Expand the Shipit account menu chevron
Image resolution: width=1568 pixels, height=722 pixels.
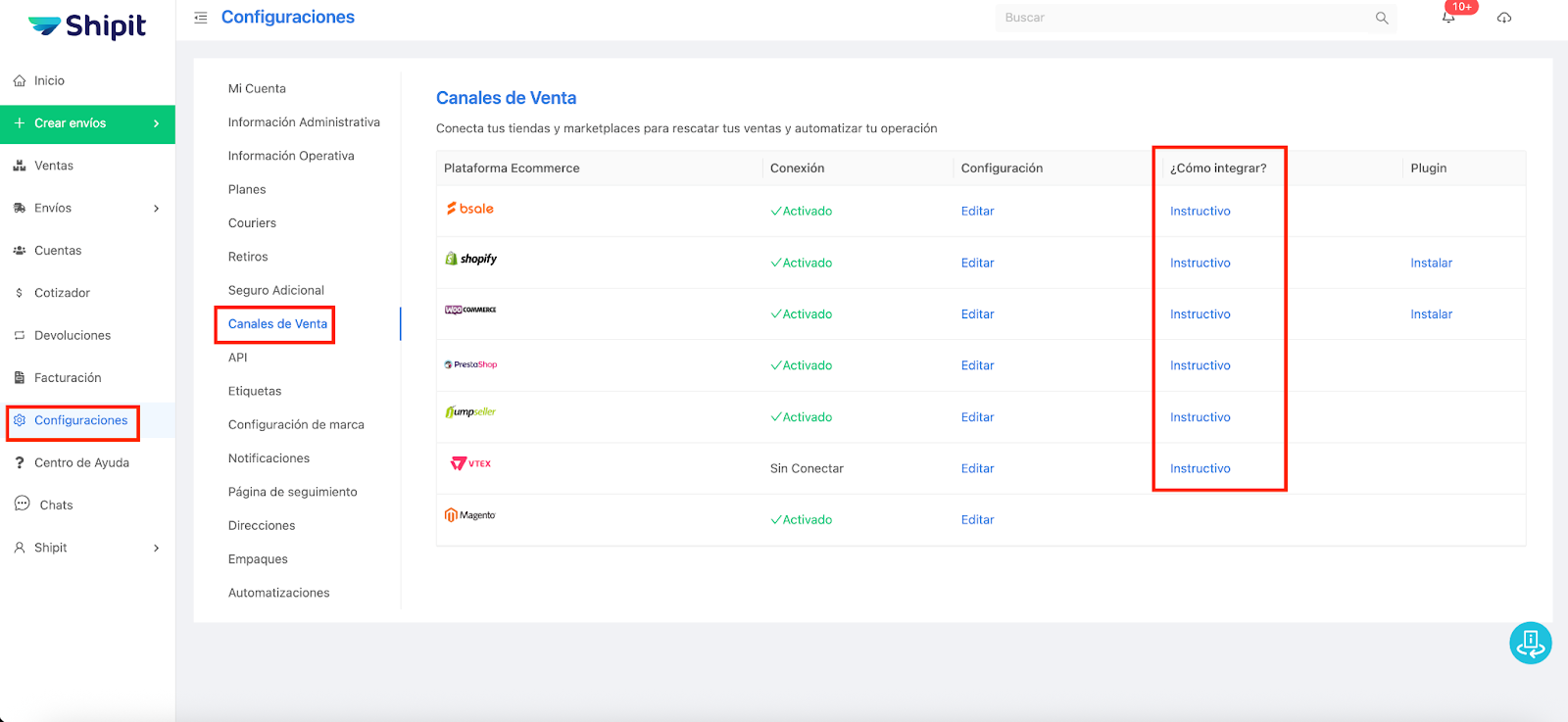point(156,549)
